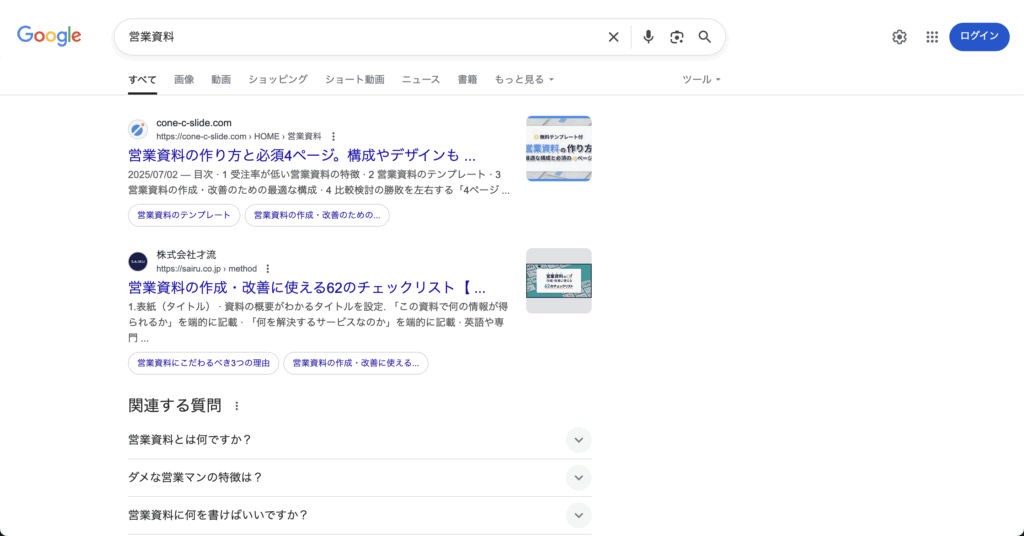Click the 株式会社才流 site name
Viewport: 1024px width, 536px height.
[x=186, y=255]
